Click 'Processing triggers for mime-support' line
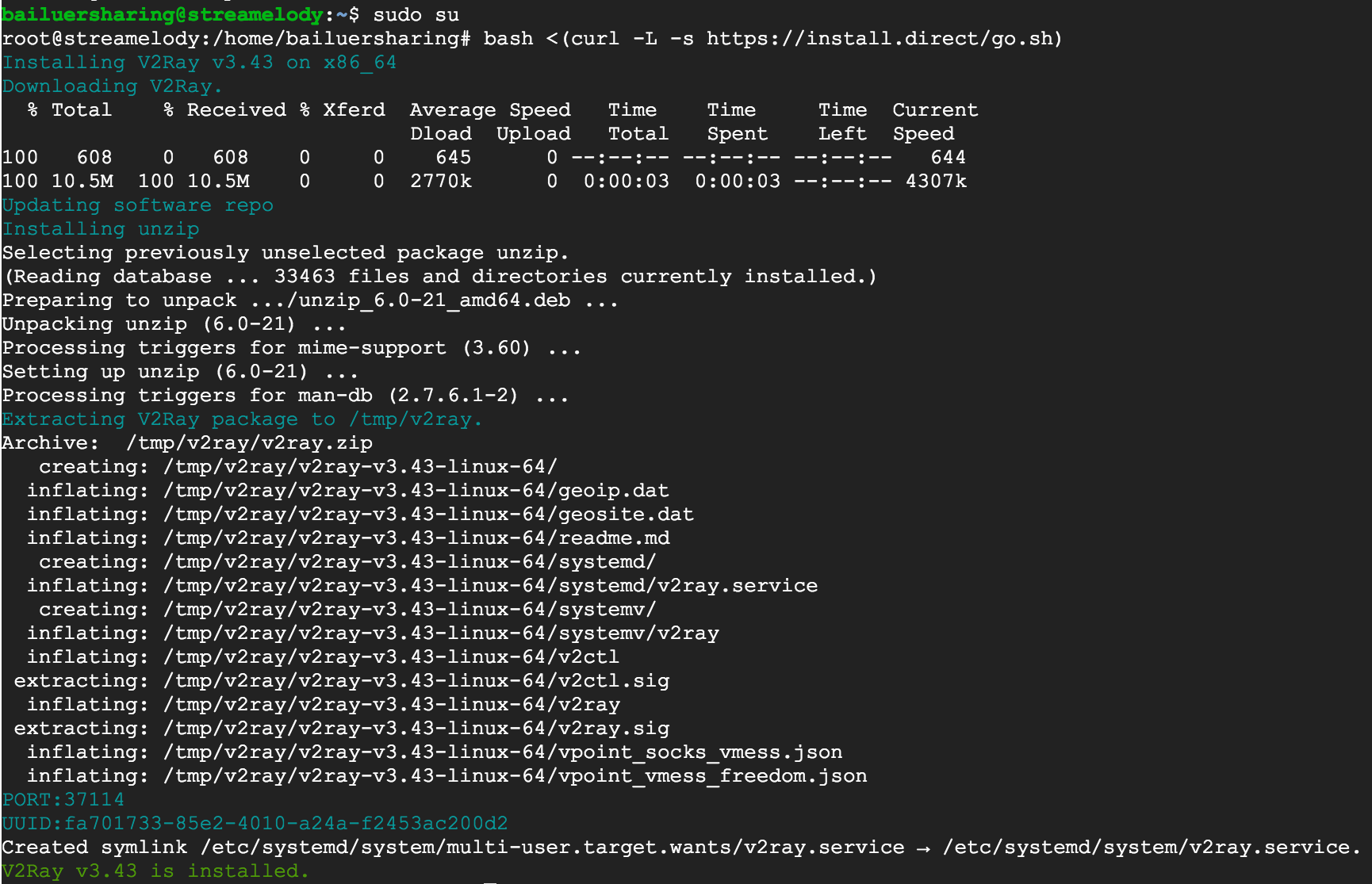 click(x=291, y=348)
